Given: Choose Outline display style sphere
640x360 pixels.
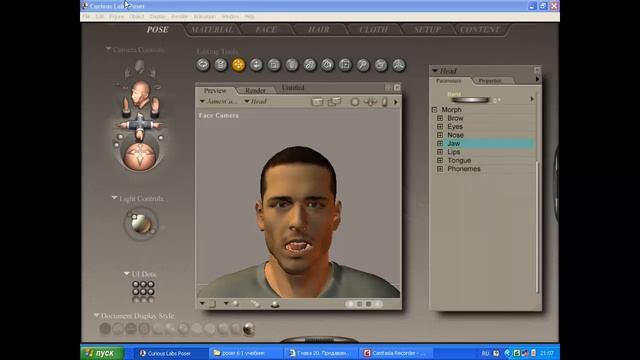Looking at the screenshot, I should 118,329.
